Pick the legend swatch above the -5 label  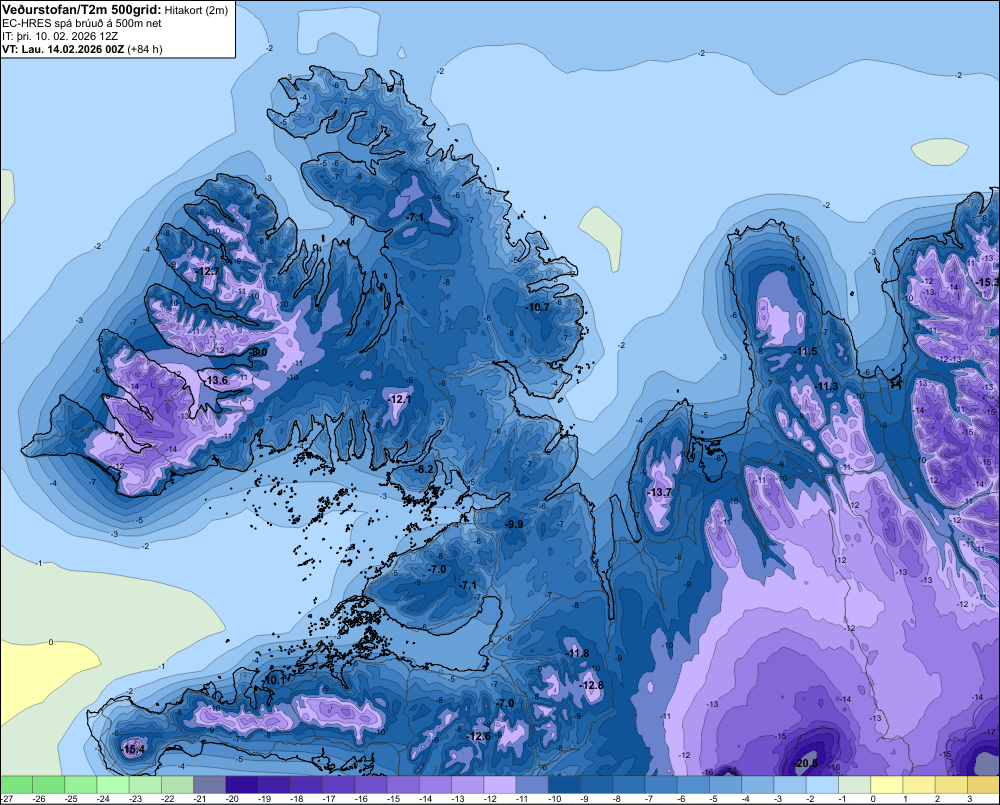725,784
